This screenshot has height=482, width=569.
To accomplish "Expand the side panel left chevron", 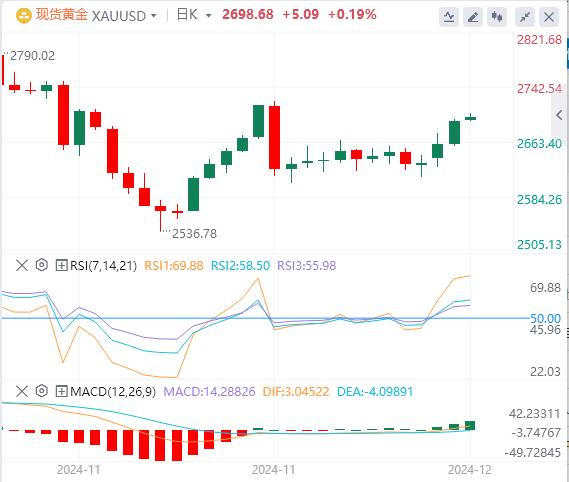I will pyautogui.click(x=559, y=115).
